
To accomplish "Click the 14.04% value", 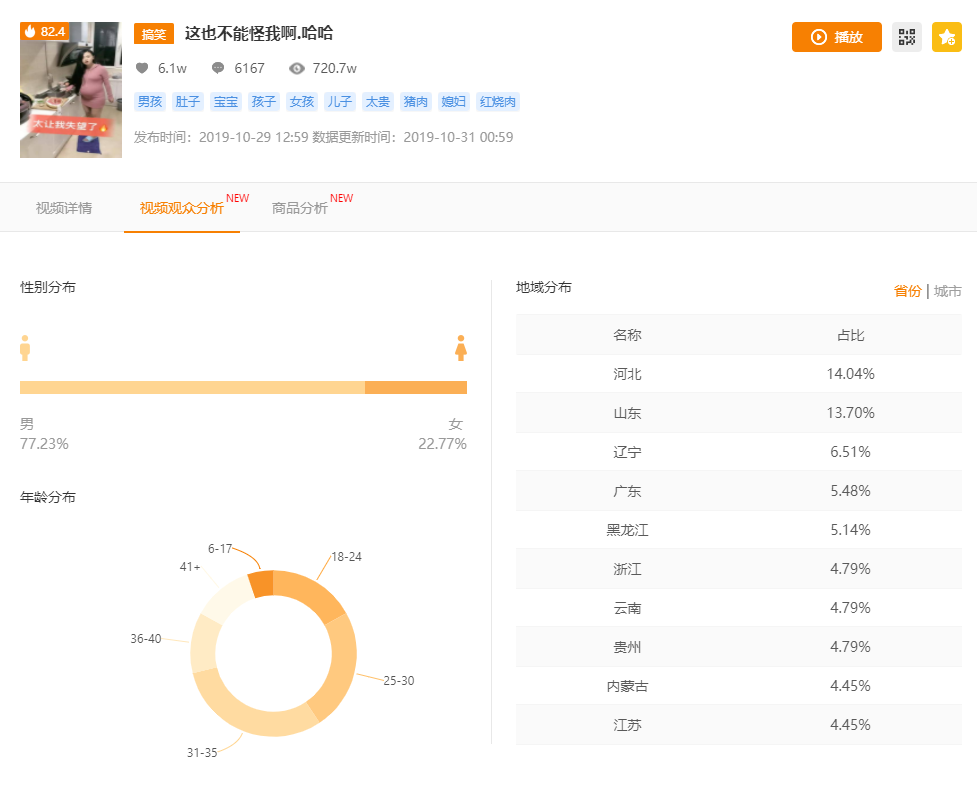I will tap(850, 374).
